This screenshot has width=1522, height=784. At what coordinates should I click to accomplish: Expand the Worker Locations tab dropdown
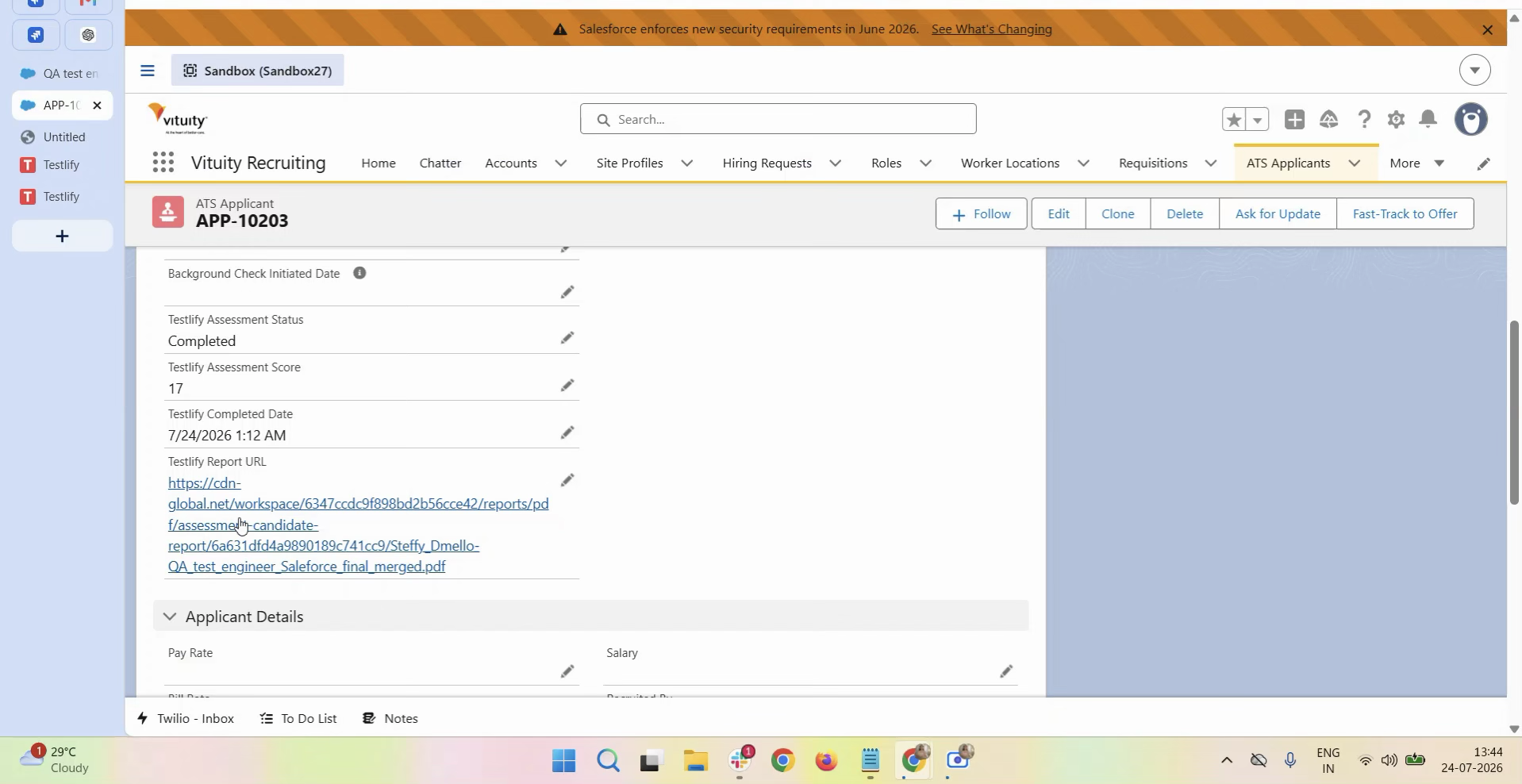pyautogui.click(x=1083, y=163)
